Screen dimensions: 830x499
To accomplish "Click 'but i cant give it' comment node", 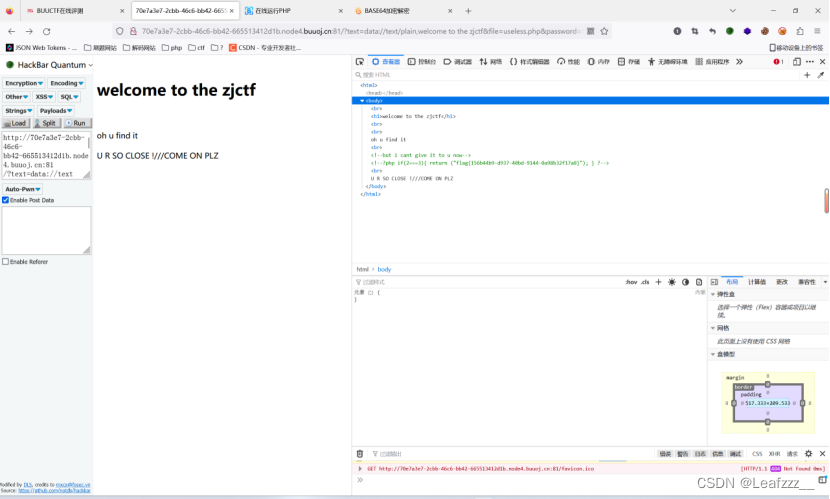I will click(x=421, y=155).
